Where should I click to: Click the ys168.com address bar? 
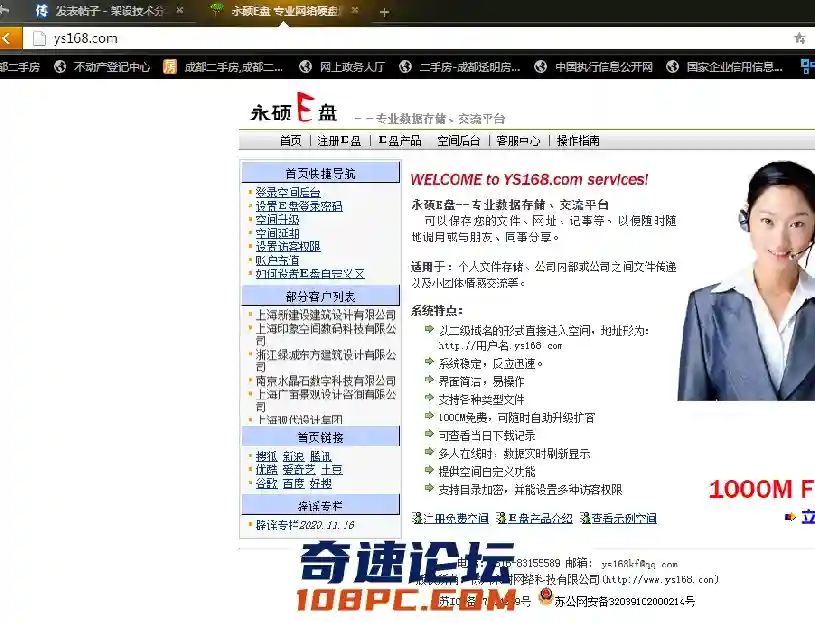[405, 38]
